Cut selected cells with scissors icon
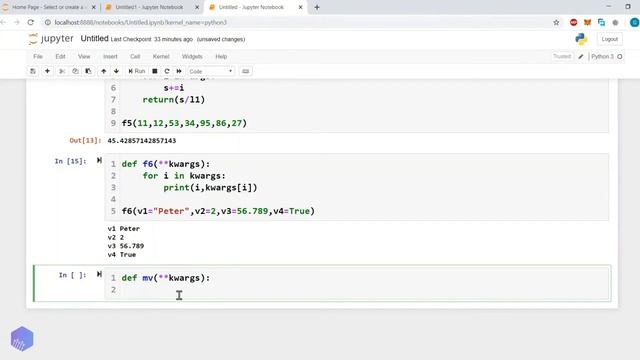Viewport: 640px width, 360px height. tap(62, 71)
